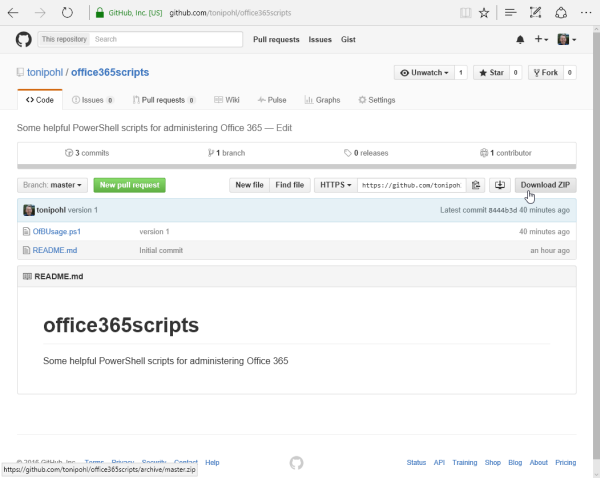Open the user avatar menu
The height and width of the screenshot is (478, 600).
(x=566, y=40)
